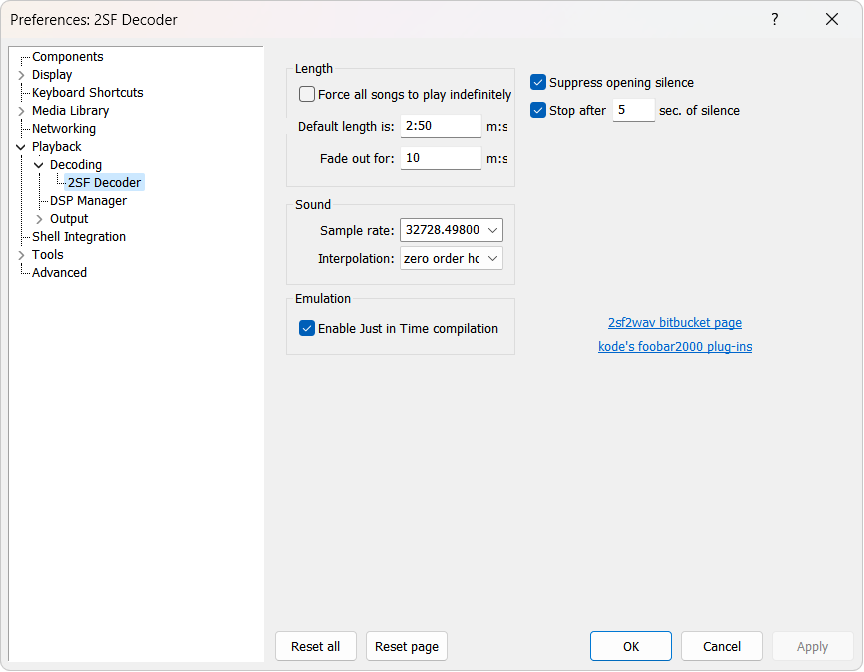
Task: Expand the Display tree node
Action: click(21, 75)
